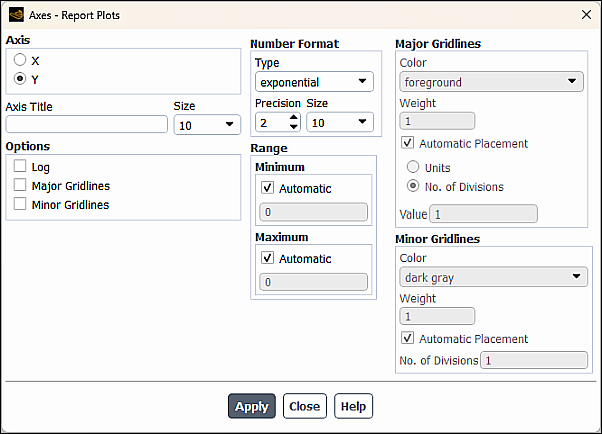Select the X axis radio button
The image size is (602, 434).
(20, 61)
